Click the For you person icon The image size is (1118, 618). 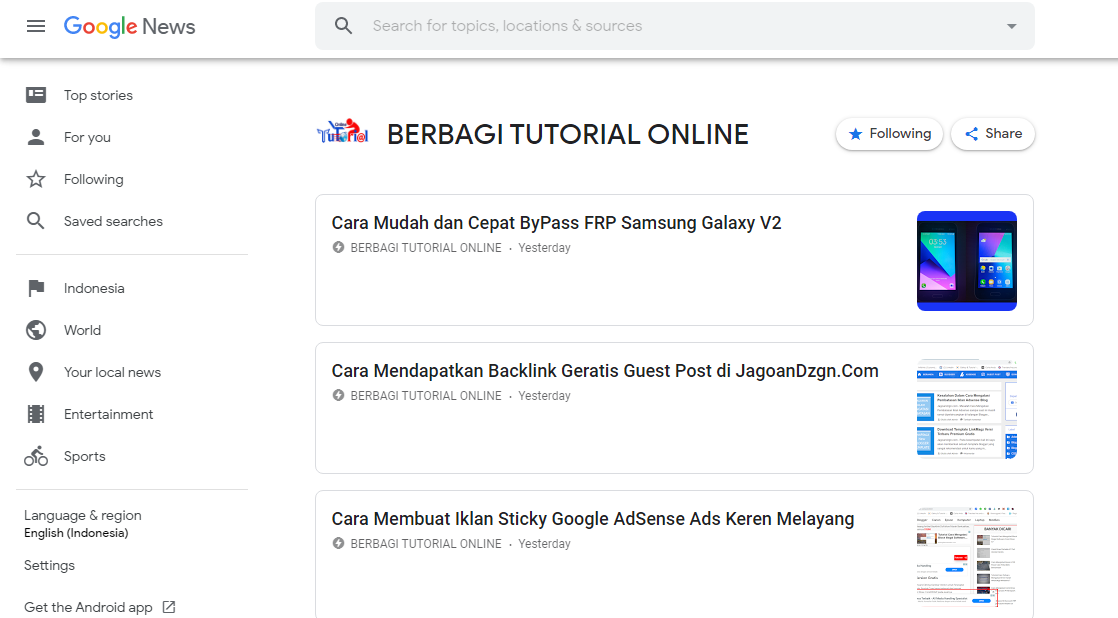[x=36, y=137]
